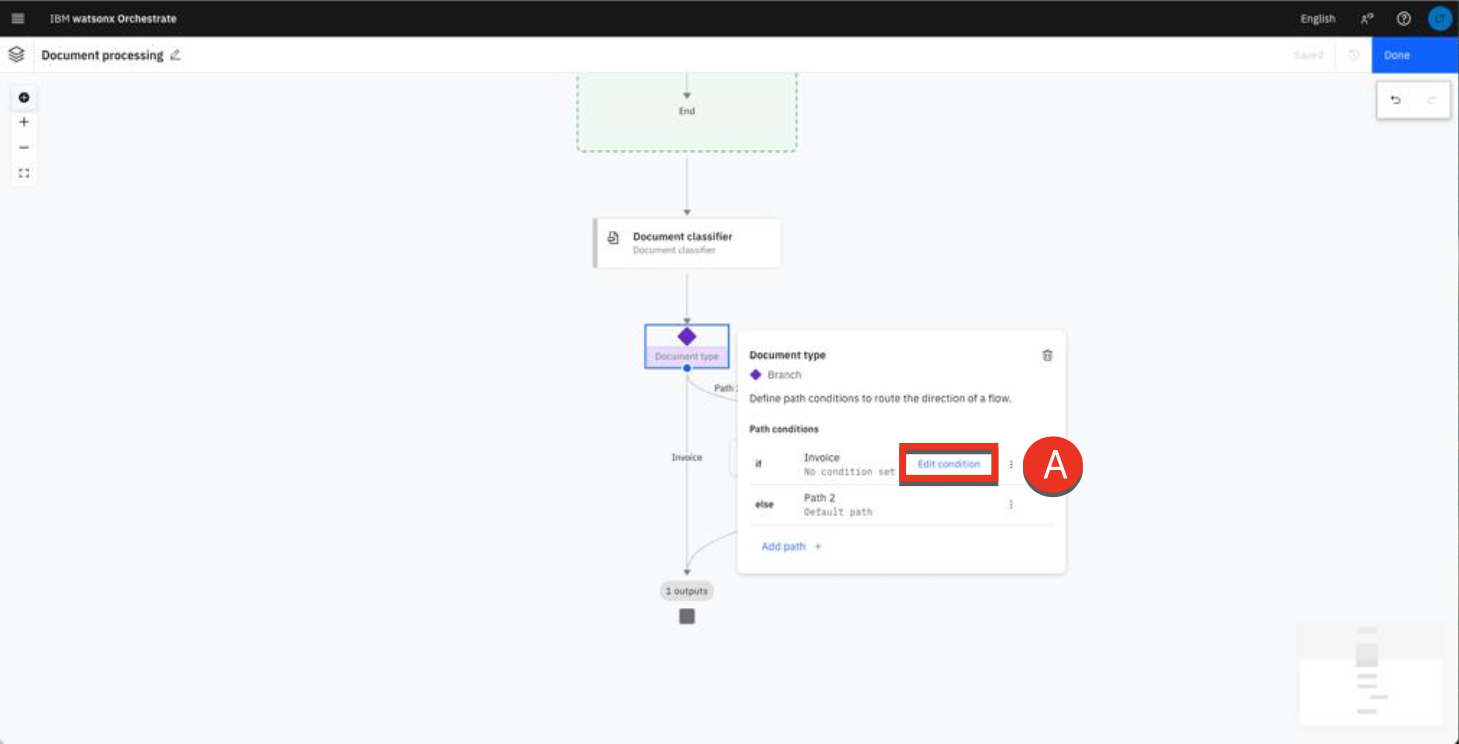The image size is (1459, 744).
Task: Click the layers icon beside the flow title
Action: click(16, 55)
